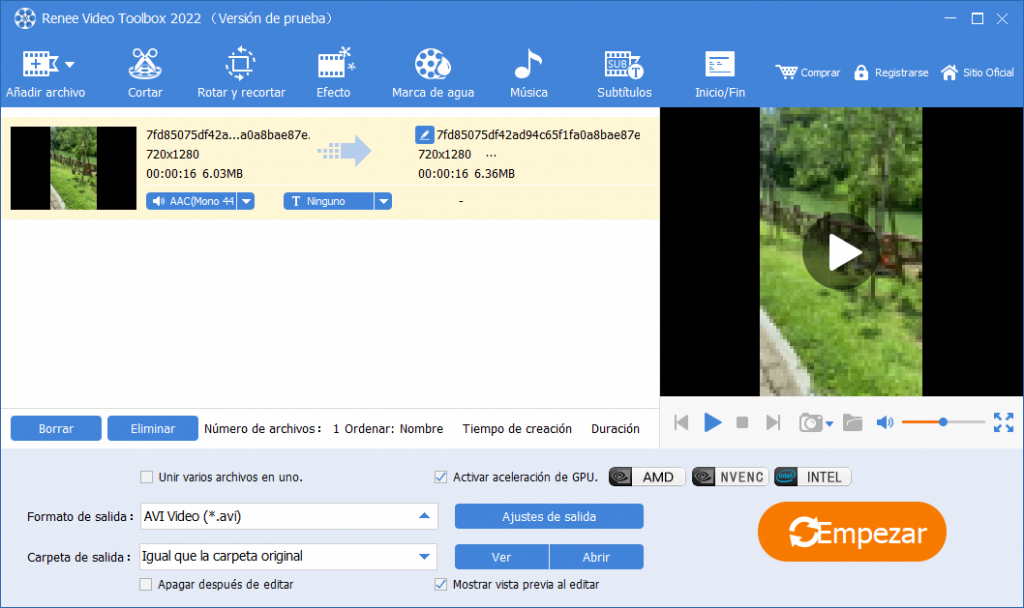Capture a snapshot with the camera icon
The width and height of the screenshot is (1024, 608).
(810, 423)
